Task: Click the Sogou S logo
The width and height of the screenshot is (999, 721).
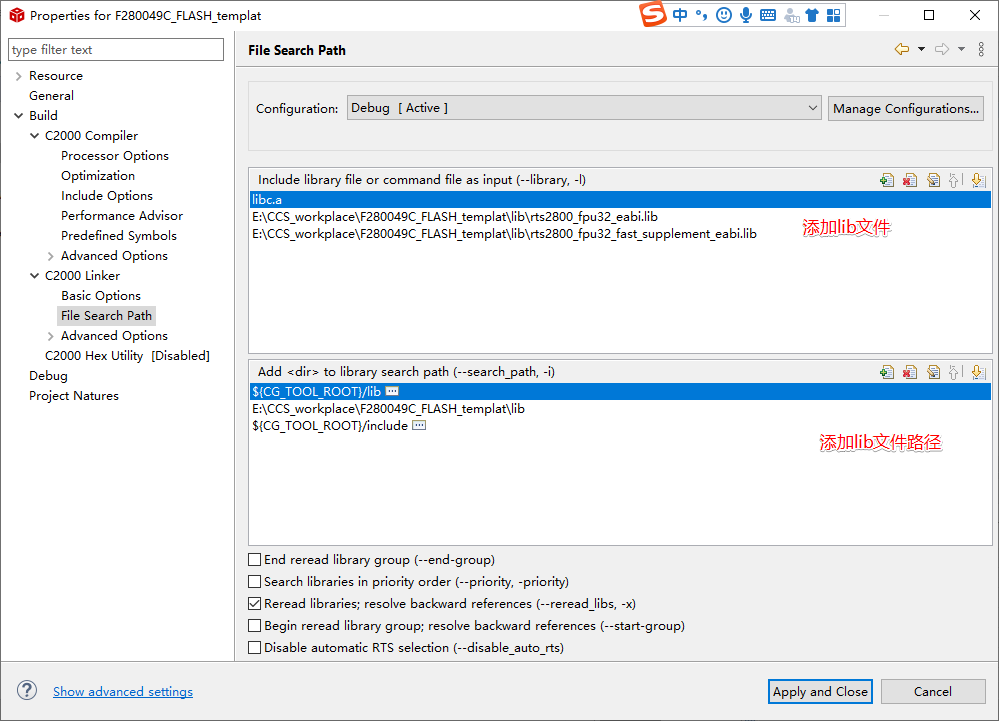Action: pos(653,14)
